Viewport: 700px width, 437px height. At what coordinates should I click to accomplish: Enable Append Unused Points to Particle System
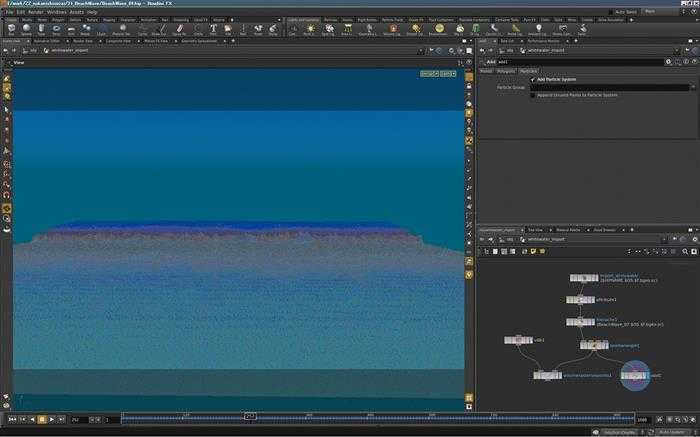click(x=533, y=95)
